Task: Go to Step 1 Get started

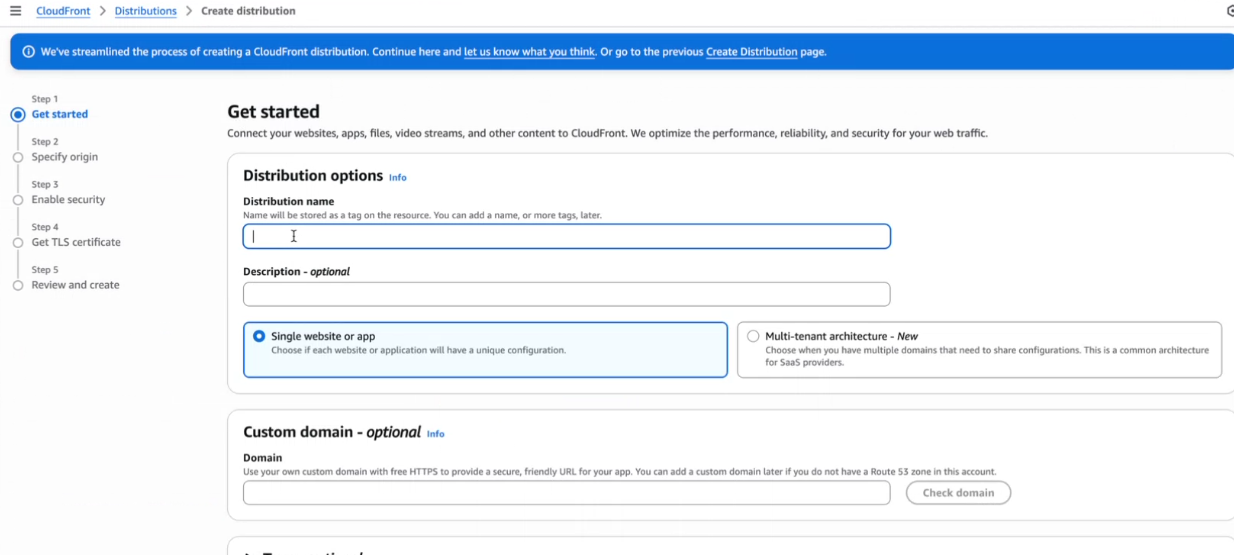Action: click(x=59, y=114)
